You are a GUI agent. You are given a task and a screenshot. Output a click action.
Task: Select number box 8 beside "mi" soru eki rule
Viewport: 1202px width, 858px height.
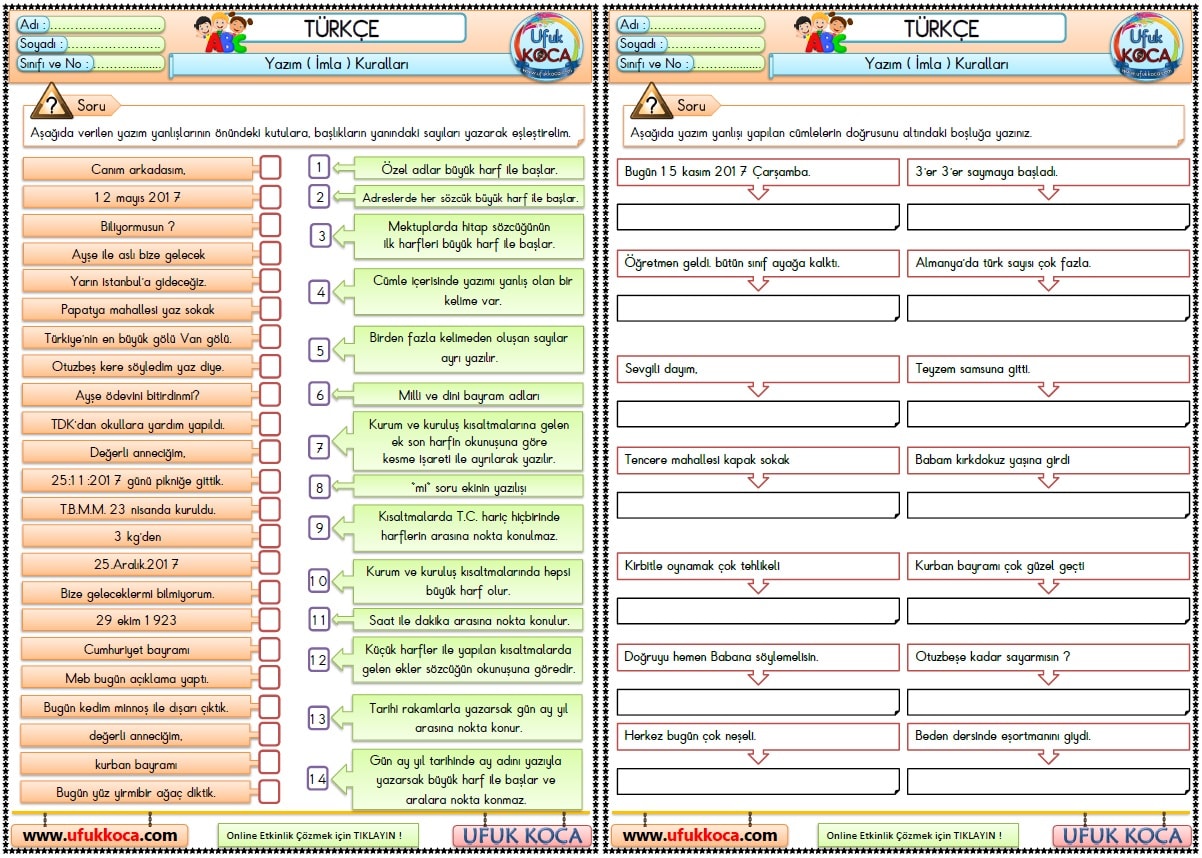[x=319, y=488]
